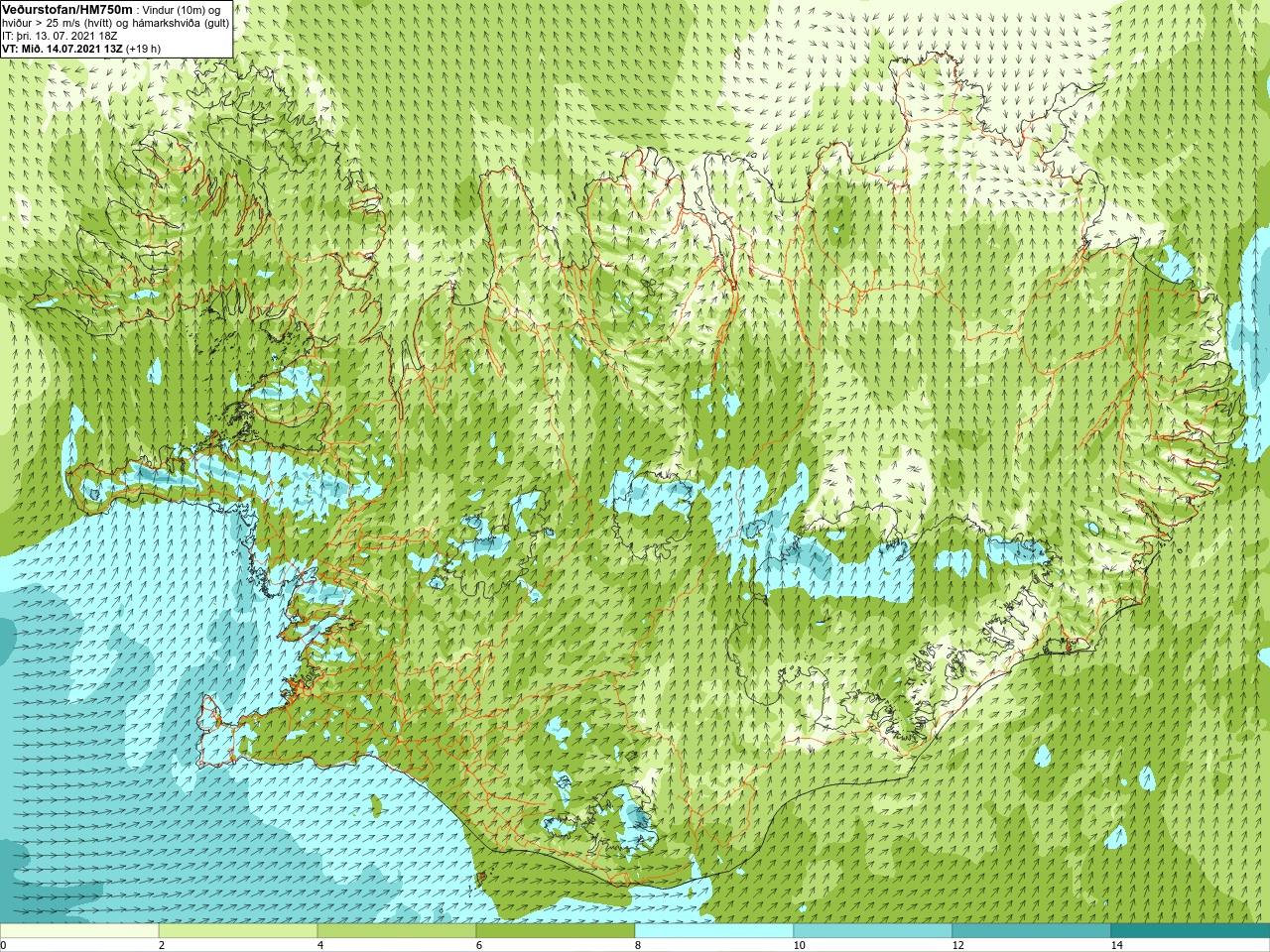Viewport: 1270px width, 952px height.
Task: Click the '12' tick label on legend
Action: pos(957,945)
